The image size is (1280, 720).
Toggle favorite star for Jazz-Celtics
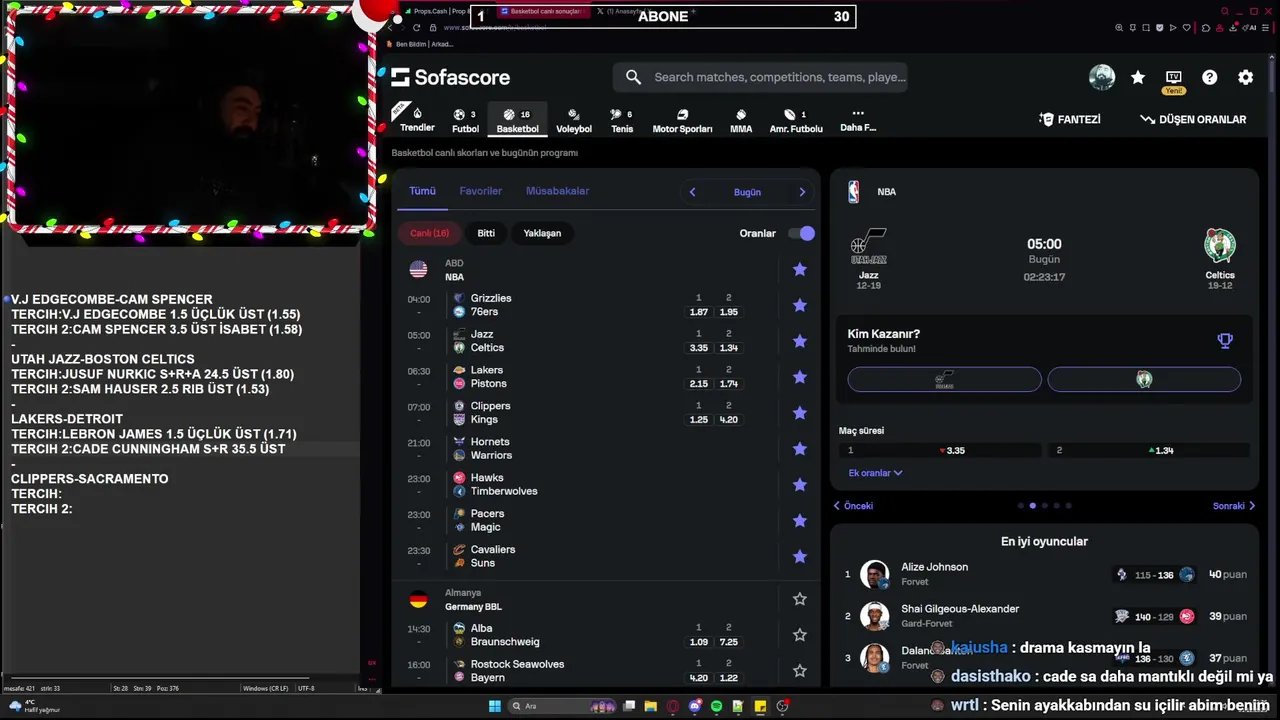(800, 341)
